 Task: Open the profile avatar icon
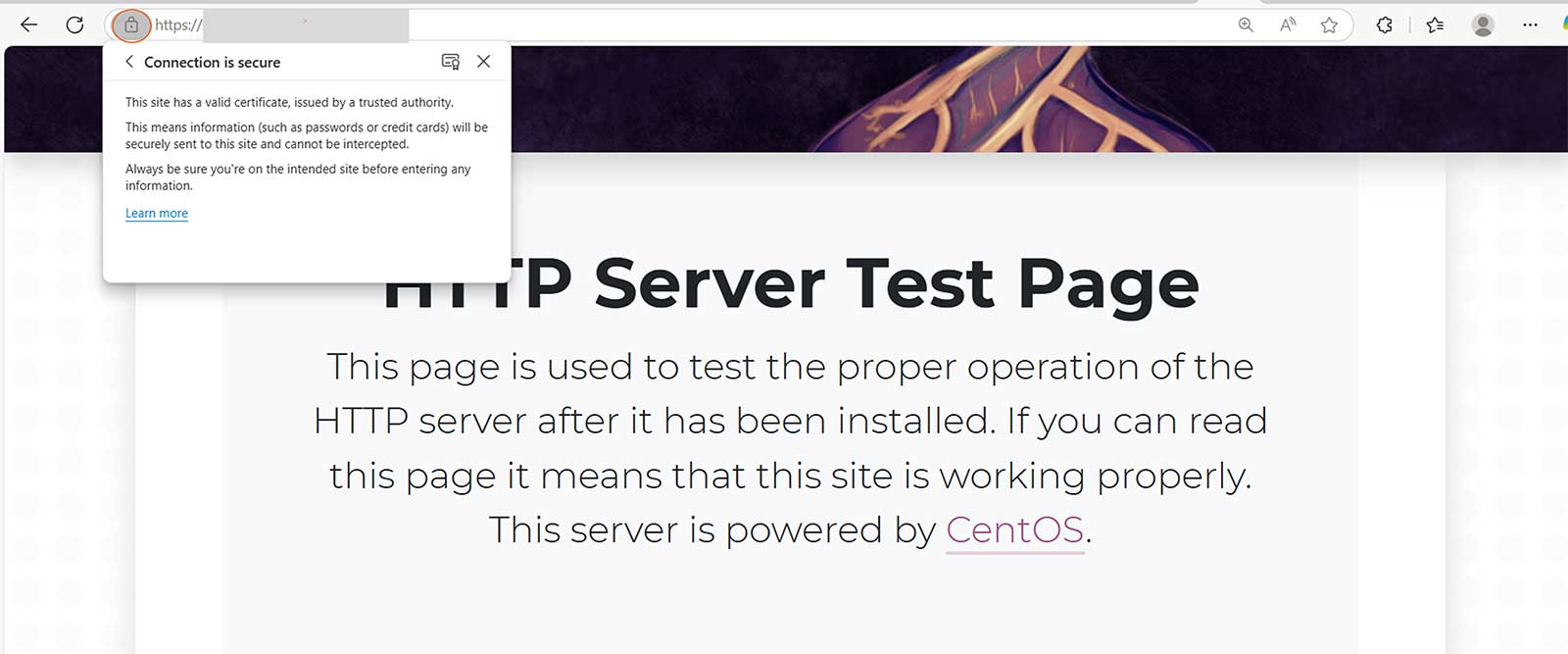point(1482,25)
